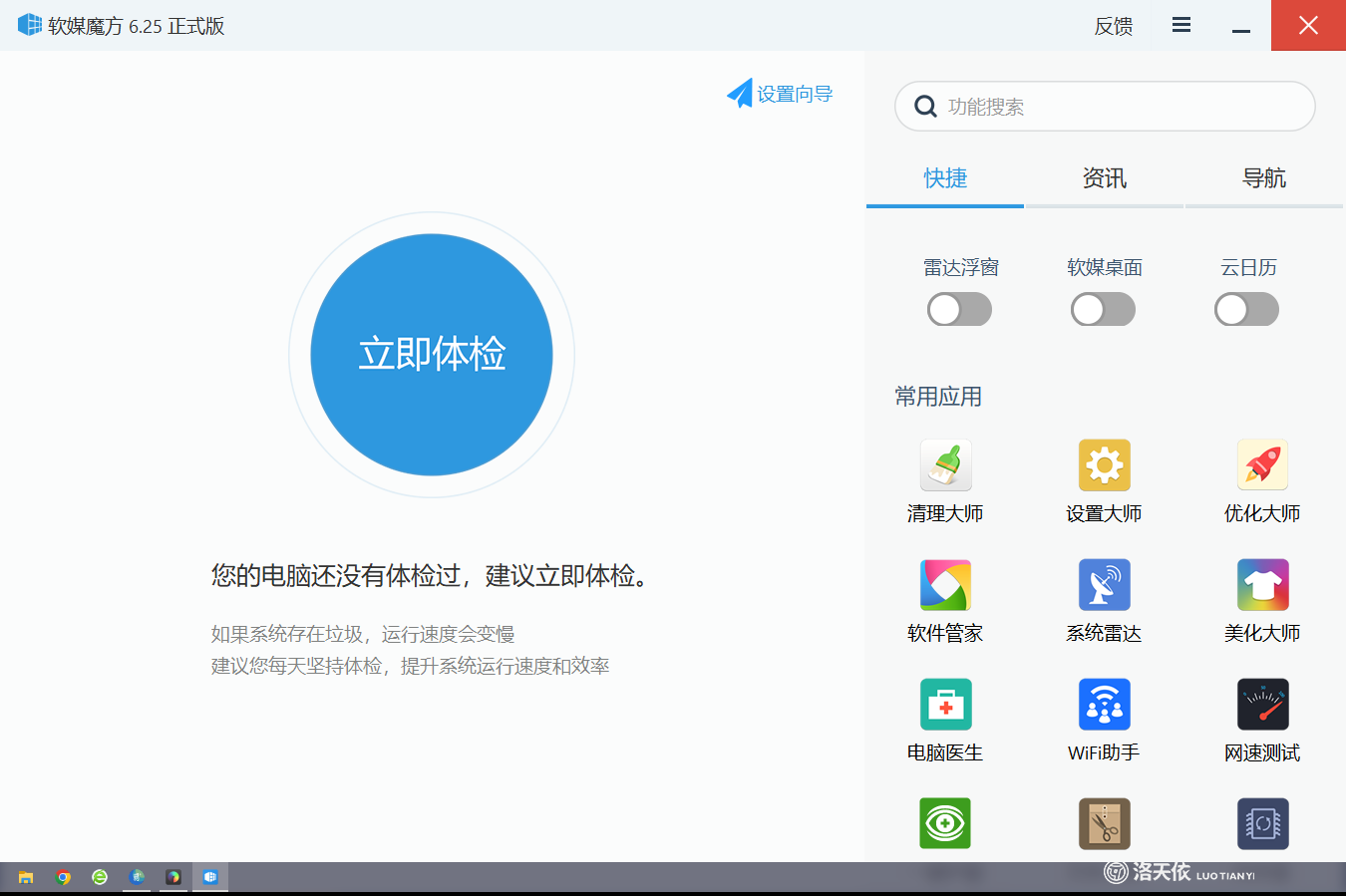
Task: Click the 立即体检 big round button
Action: pos(432,355)
